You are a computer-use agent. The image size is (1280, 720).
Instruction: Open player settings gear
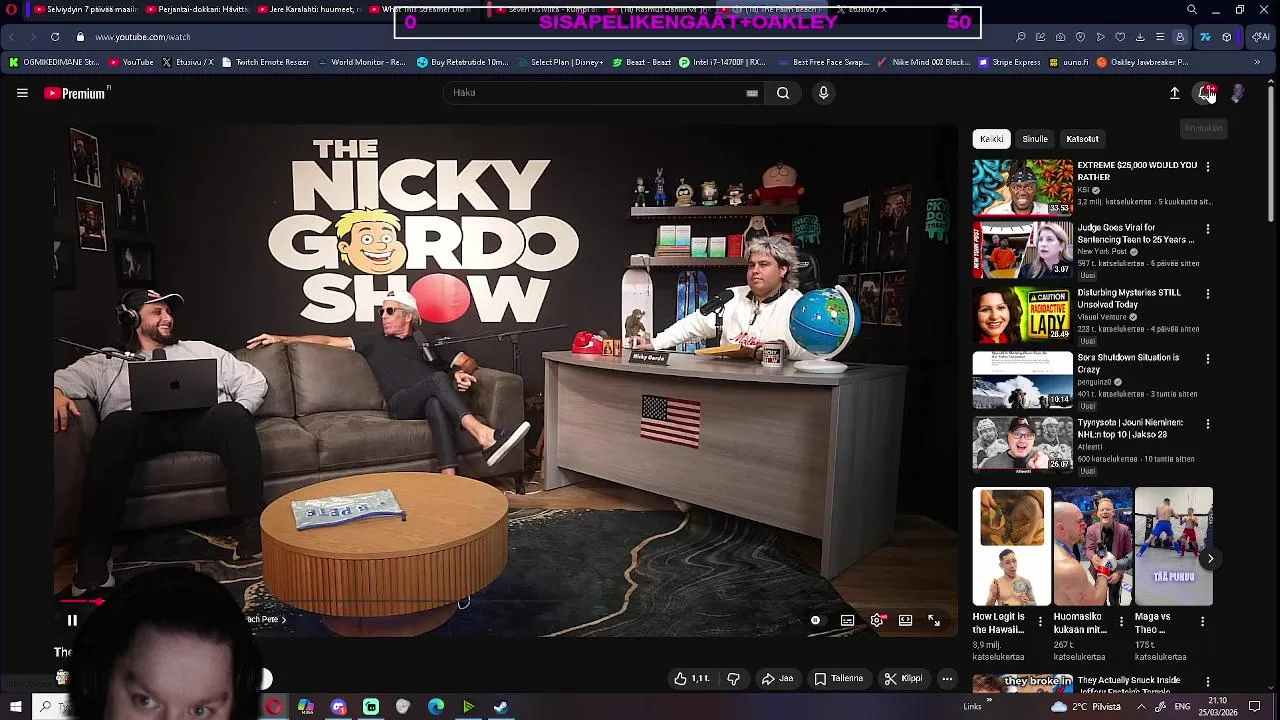click(x=877, y=620)
